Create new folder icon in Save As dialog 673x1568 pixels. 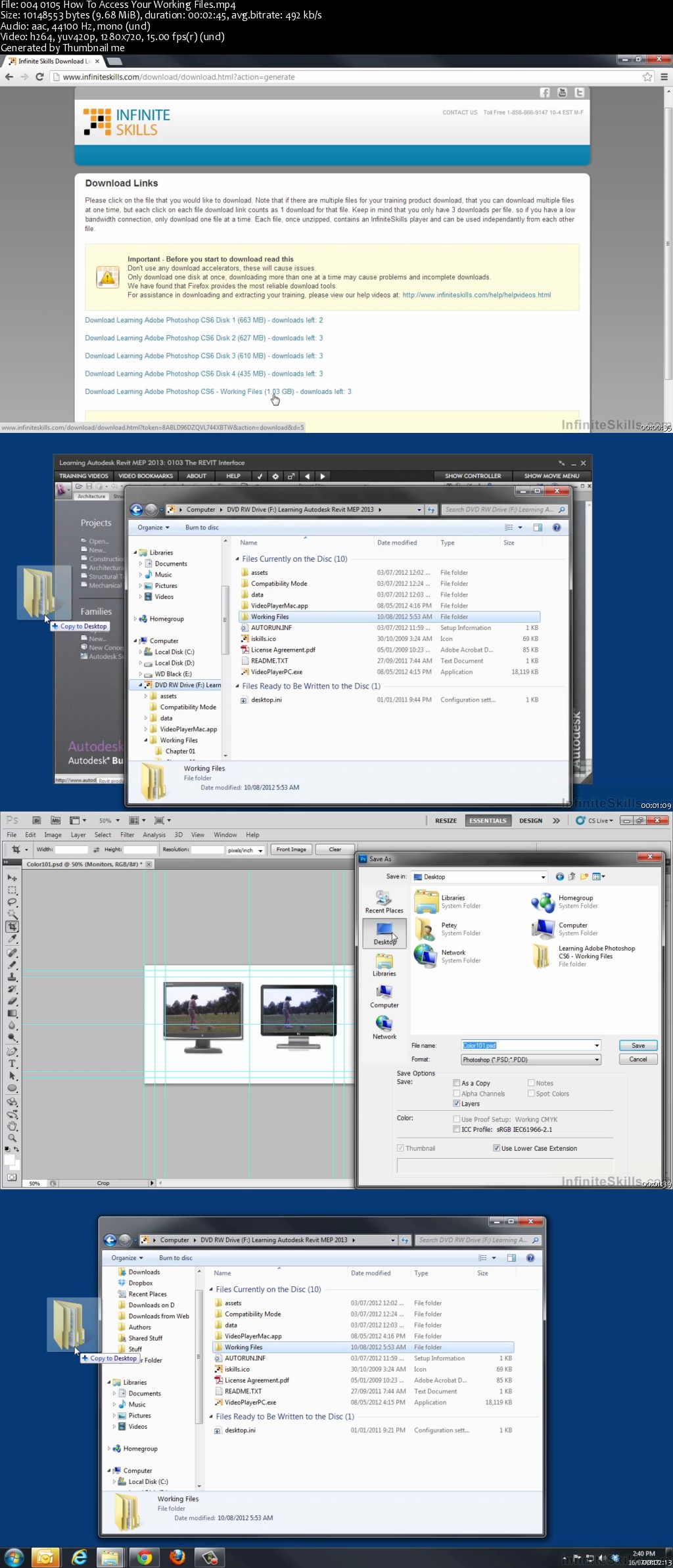tap(584, 877)
